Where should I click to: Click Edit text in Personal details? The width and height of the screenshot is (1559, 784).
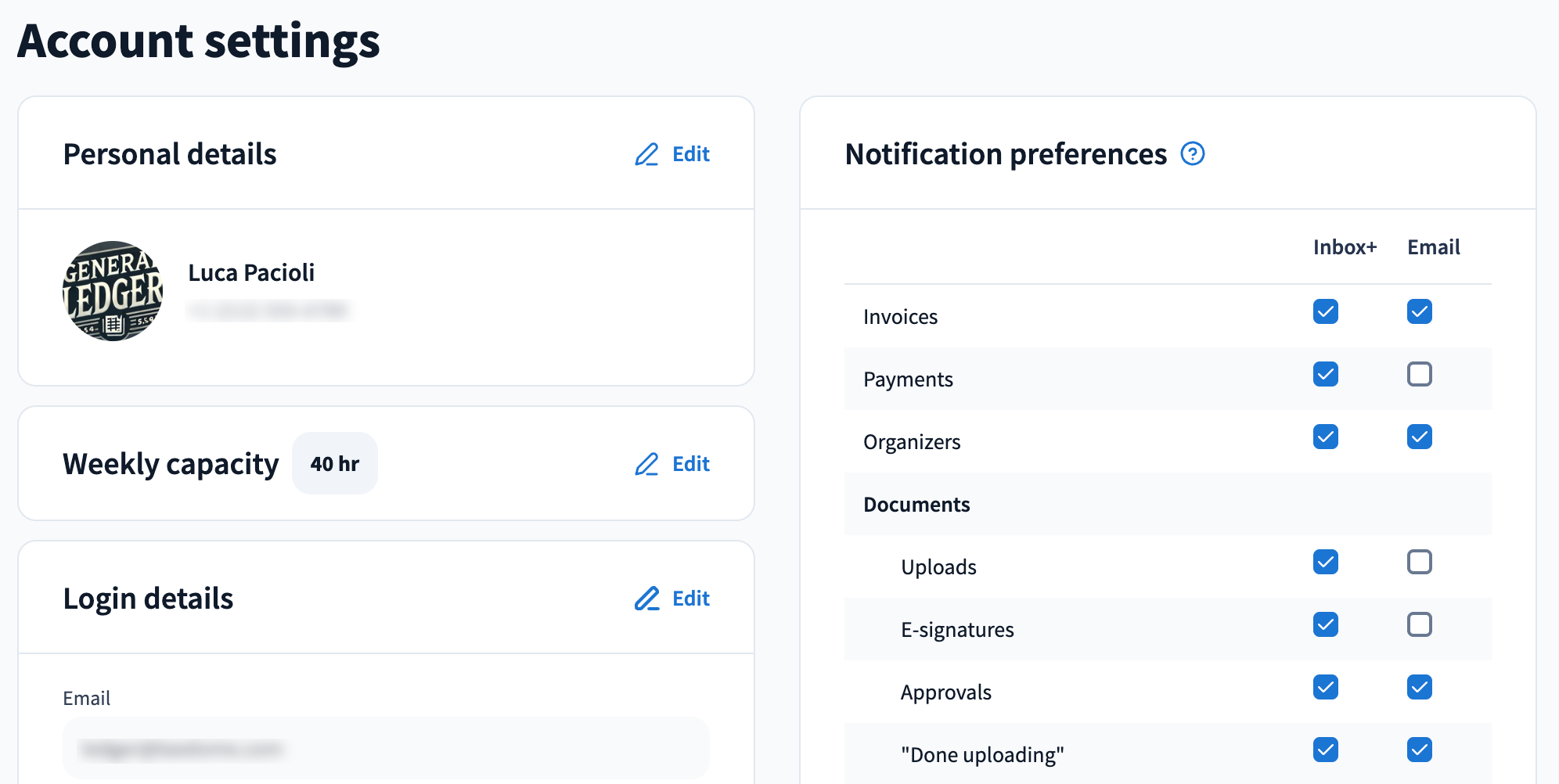pyautogui.click(x=690, y=154)
